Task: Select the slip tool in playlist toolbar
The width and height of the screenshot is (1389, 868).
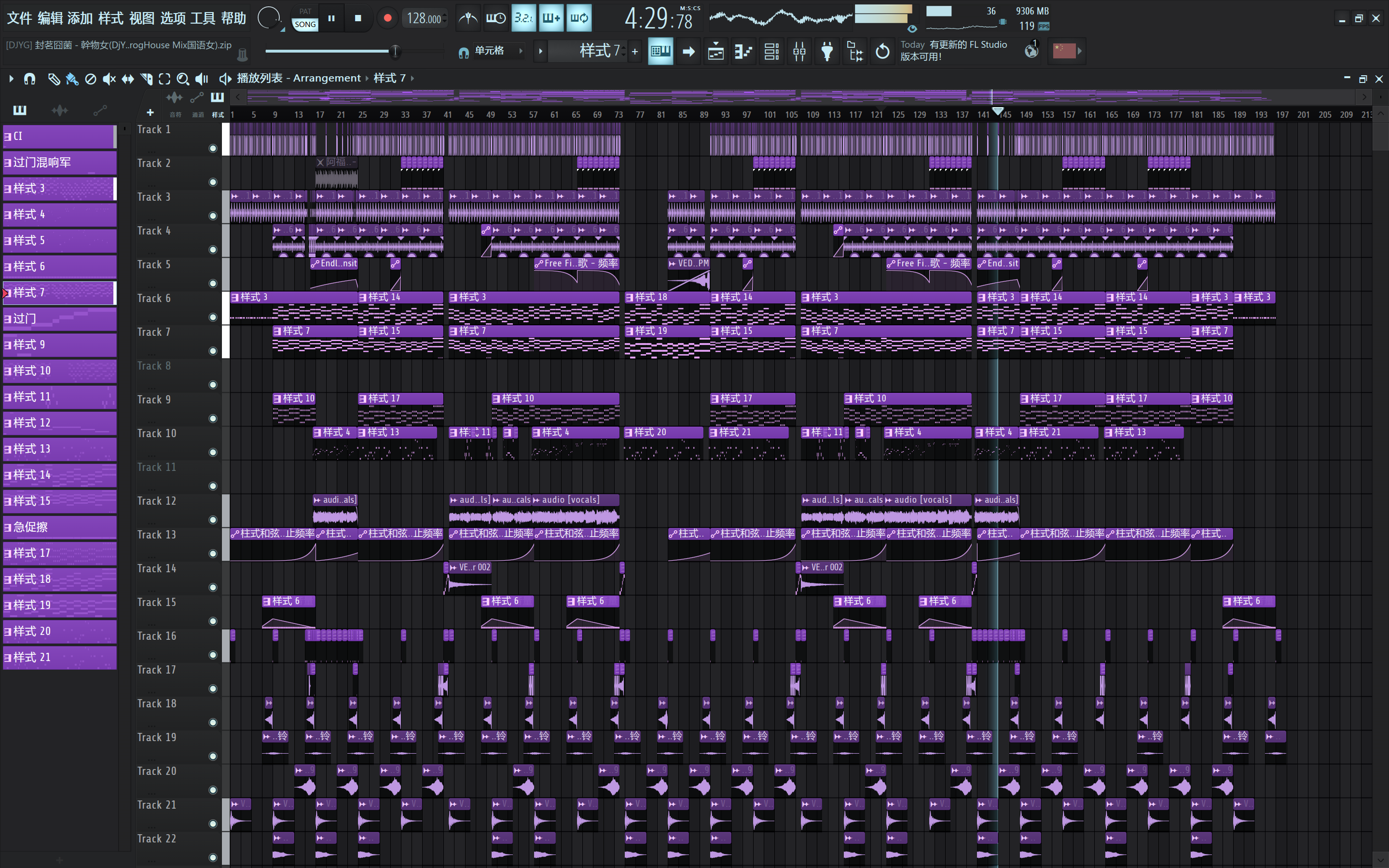Action: point(127,79)
